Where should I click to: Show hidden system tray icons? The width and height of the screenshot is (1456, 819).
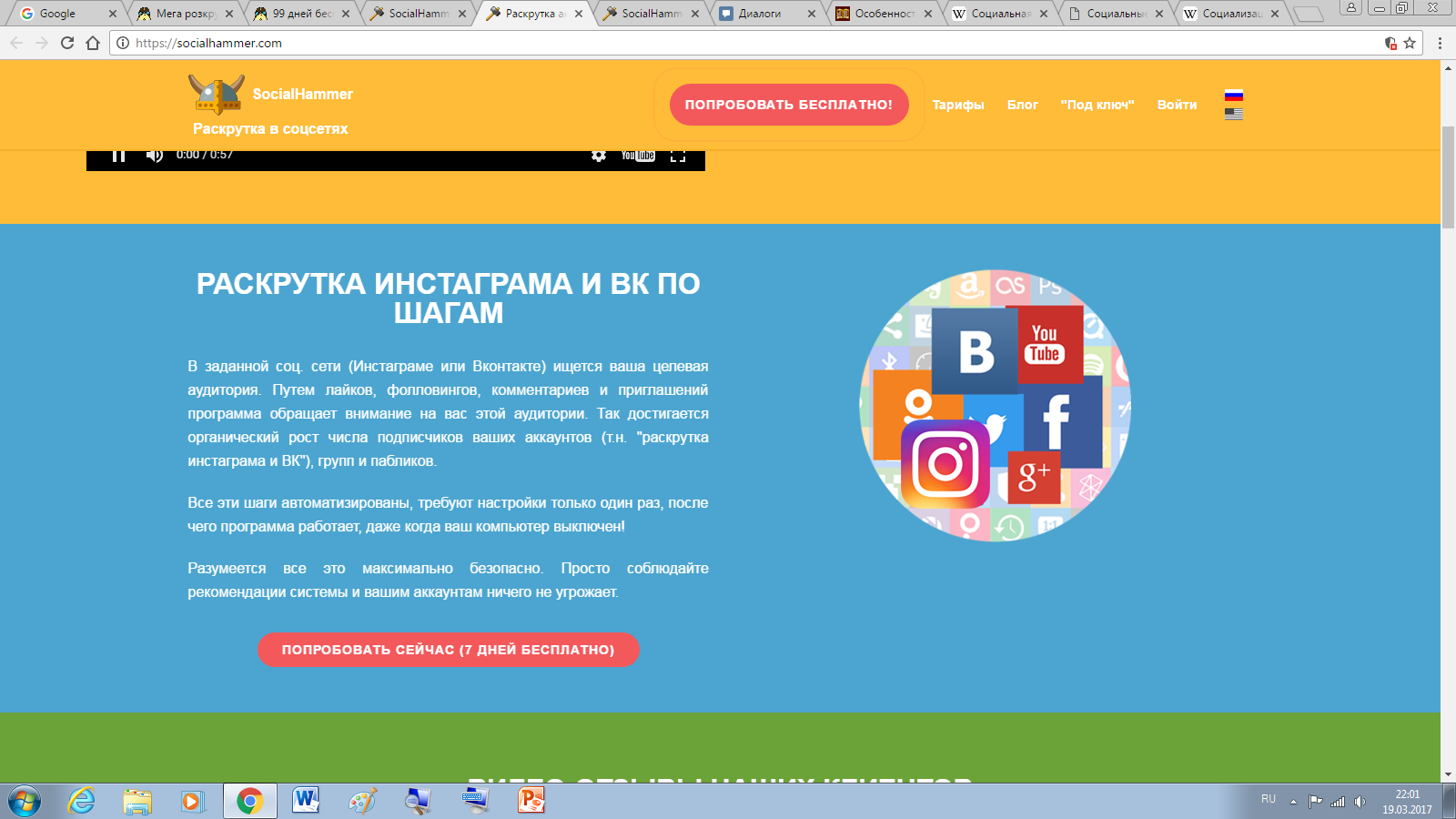[x=1293, y=802]
